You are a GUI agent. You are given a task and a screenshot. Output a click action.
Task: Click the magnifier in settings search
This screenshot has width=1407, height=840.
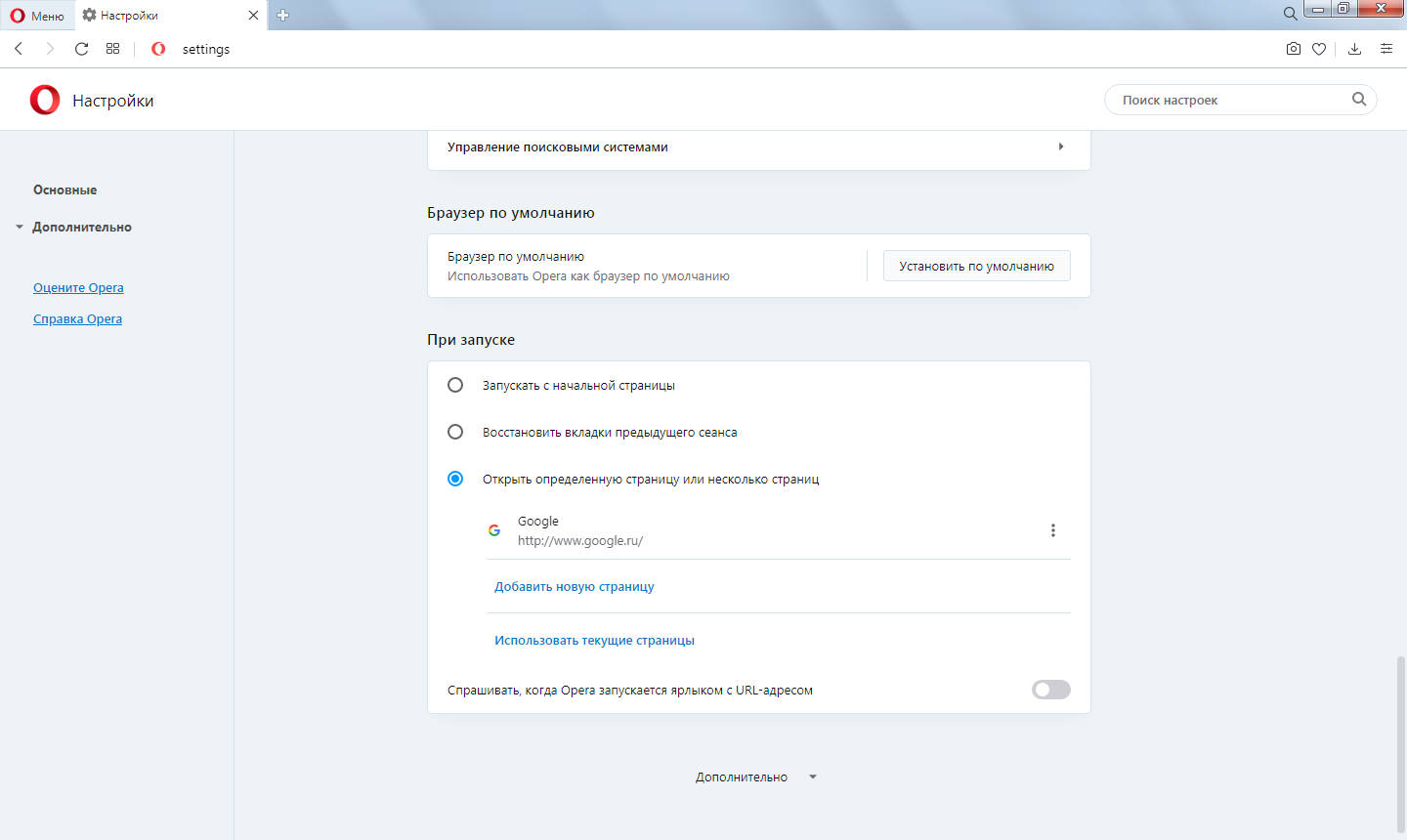point(1359,99)
